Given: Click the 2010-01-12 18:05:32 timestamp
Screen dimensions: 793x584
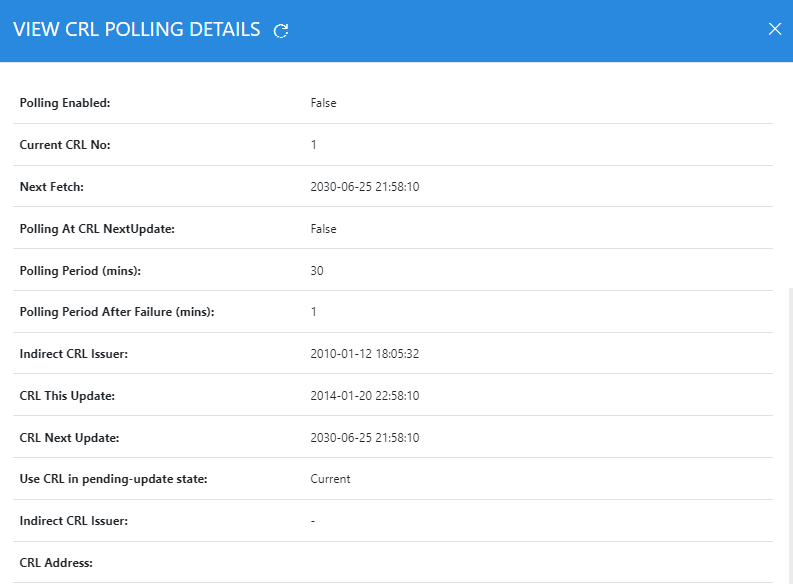Looking at the screenshot, I should (x=364, y=354).
